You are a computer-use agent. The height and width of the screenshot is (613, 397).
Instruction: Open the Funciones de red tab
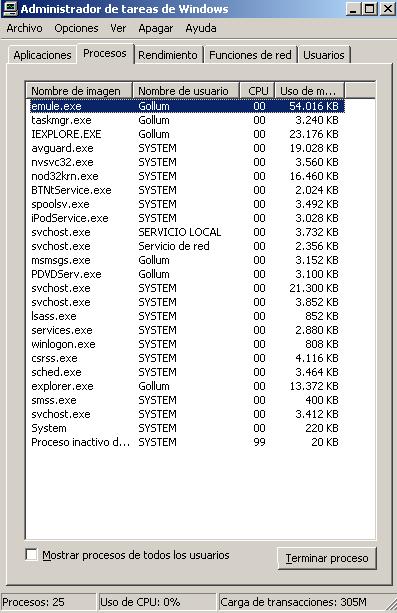(250, 55)
